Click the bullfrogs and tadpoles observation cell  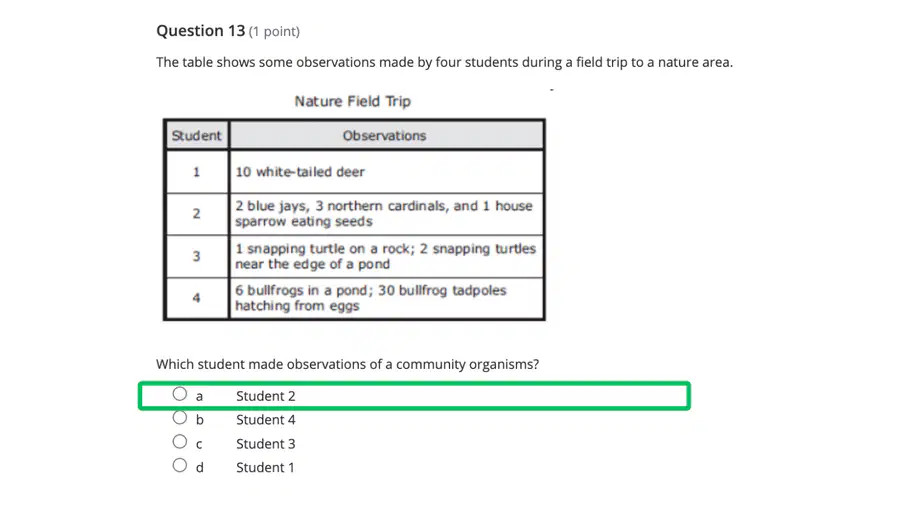[386, 298]
